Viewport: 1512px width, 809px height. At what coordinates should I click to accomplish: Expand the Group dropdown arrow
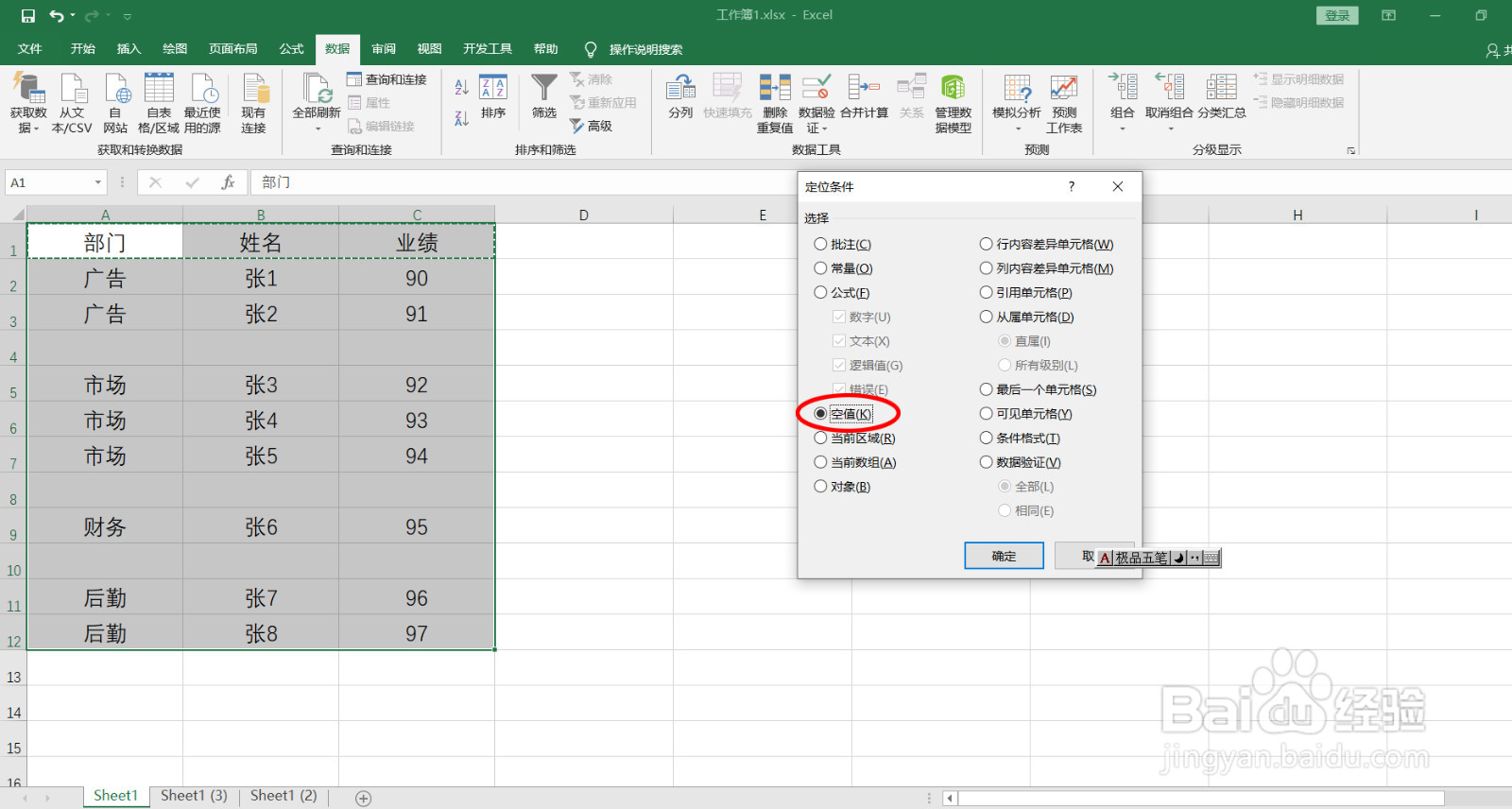[1123, 129]
